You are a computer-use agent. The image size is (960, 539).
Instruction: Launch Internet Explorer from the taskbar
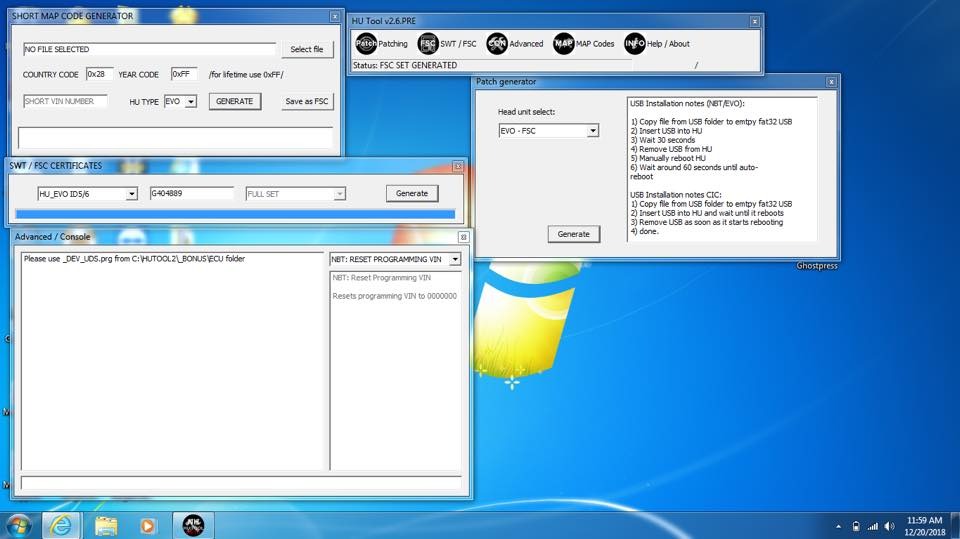(61, 526)
